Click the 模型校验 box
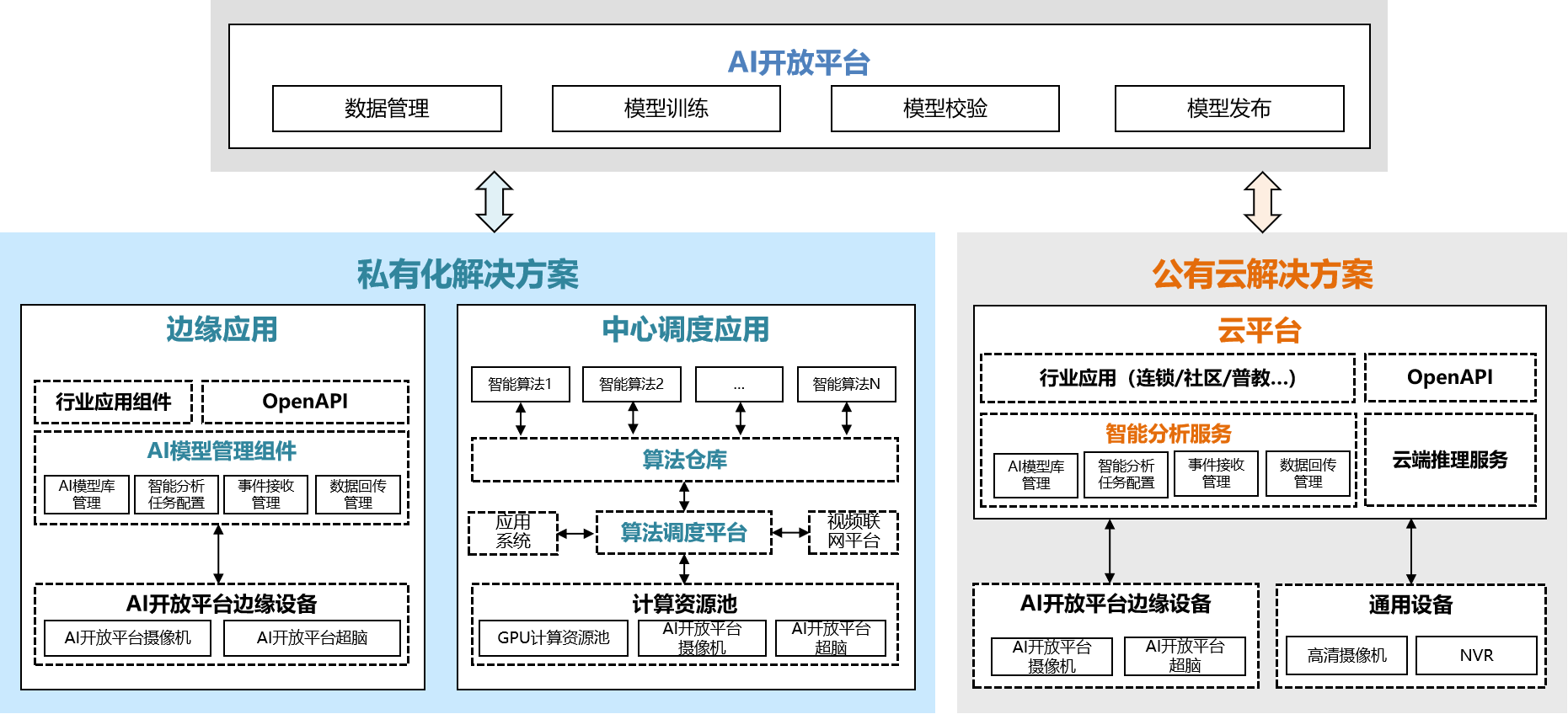The height and width of the screenshot is (714, 1568). tap(945, 109)
